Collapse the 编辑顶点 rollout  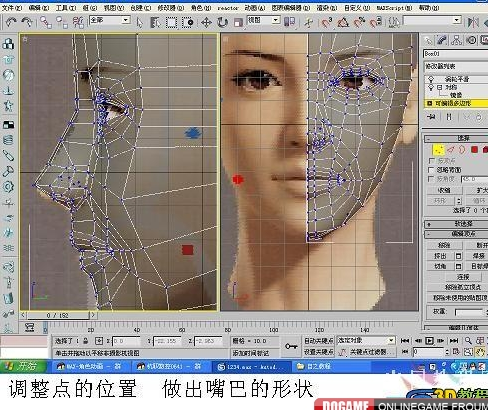456,234
